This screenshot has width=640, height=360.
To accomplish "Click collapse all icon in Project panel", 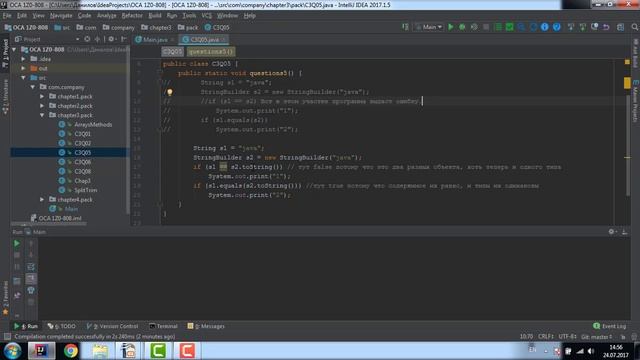I will tap(97, 39).
